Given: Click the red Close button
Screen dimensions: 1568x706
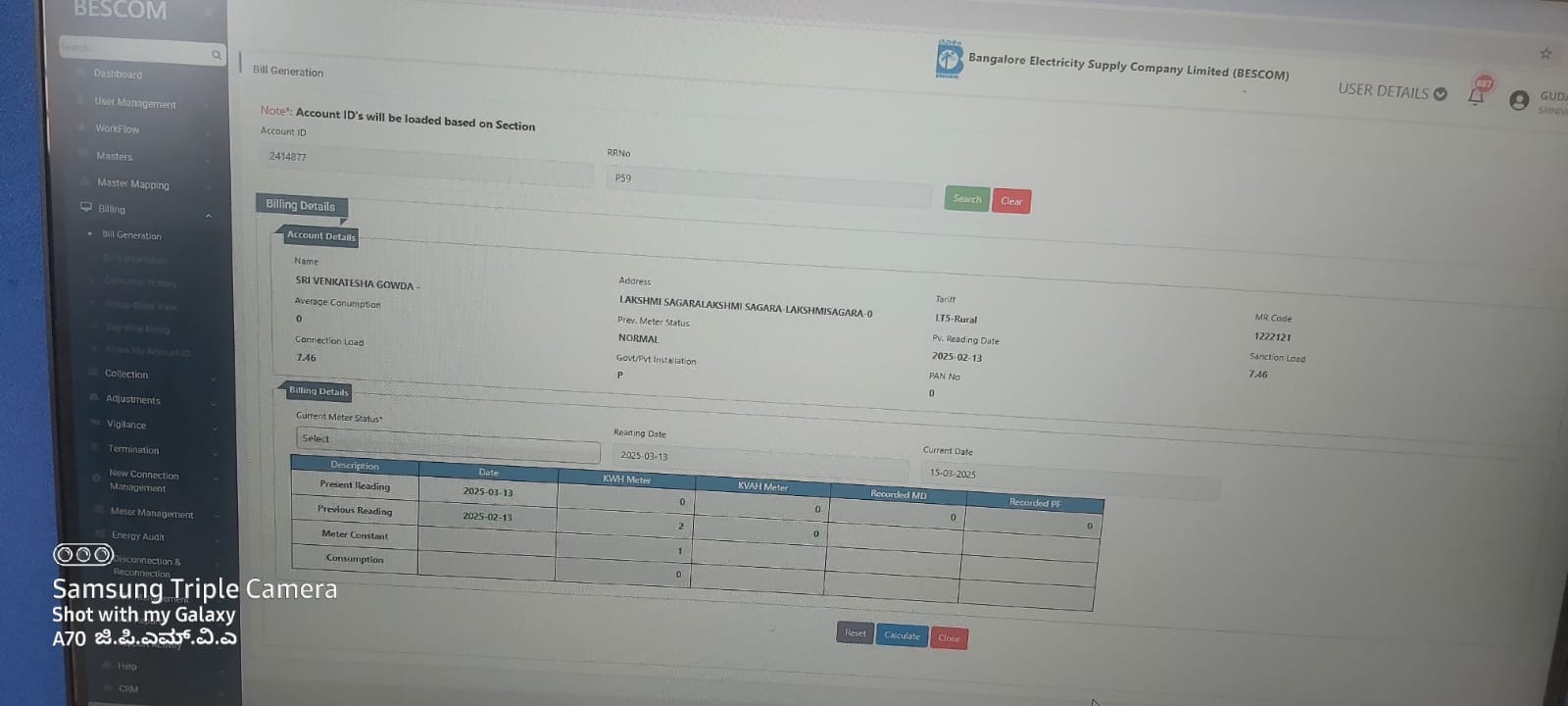Looking at the screenshot, I should click(949, 638).
